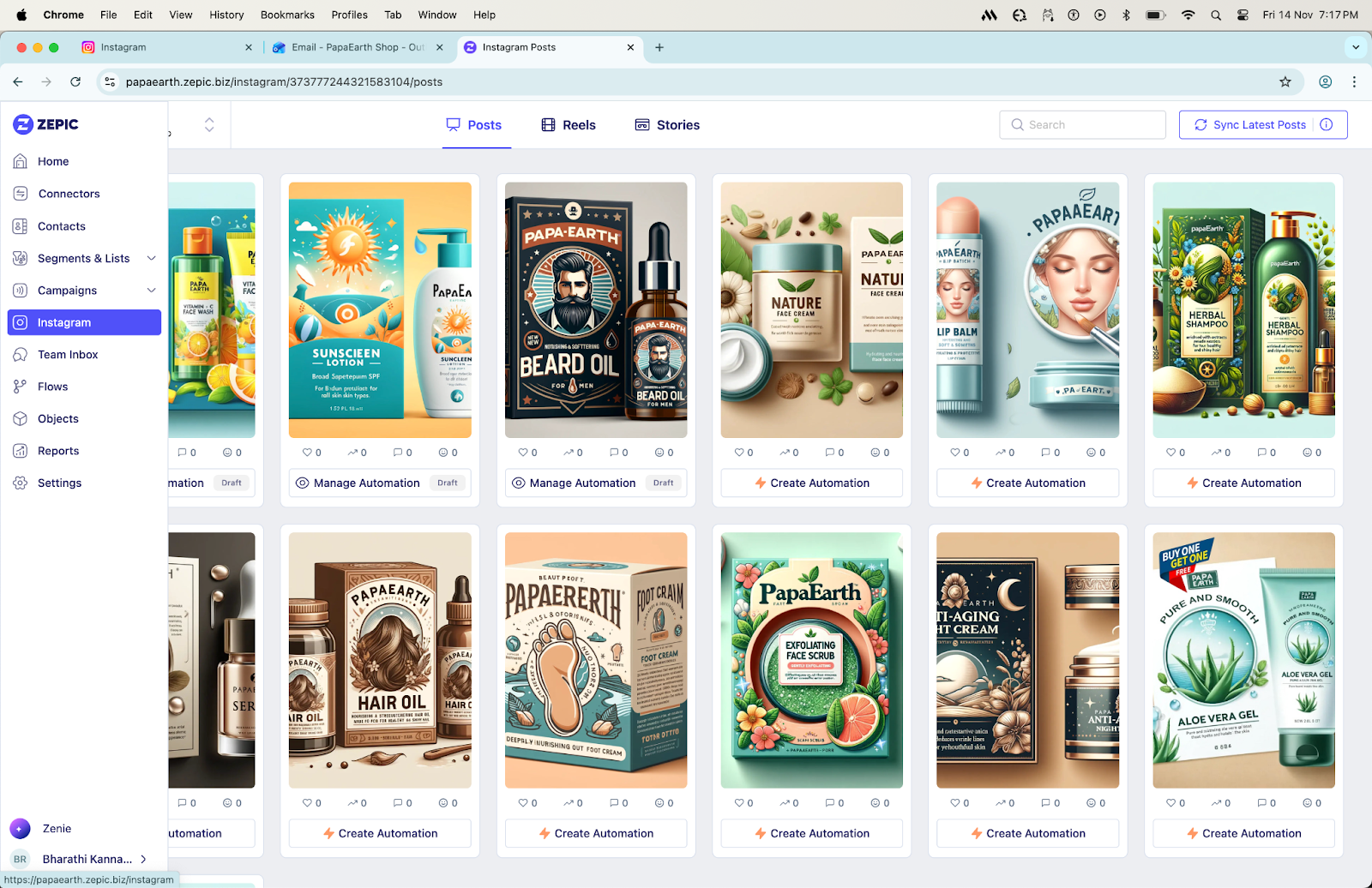The height and width of the screenshot is (888, 1372).
Task: Expand the Campaigns submenu
Action: click(x=152, y=291)
